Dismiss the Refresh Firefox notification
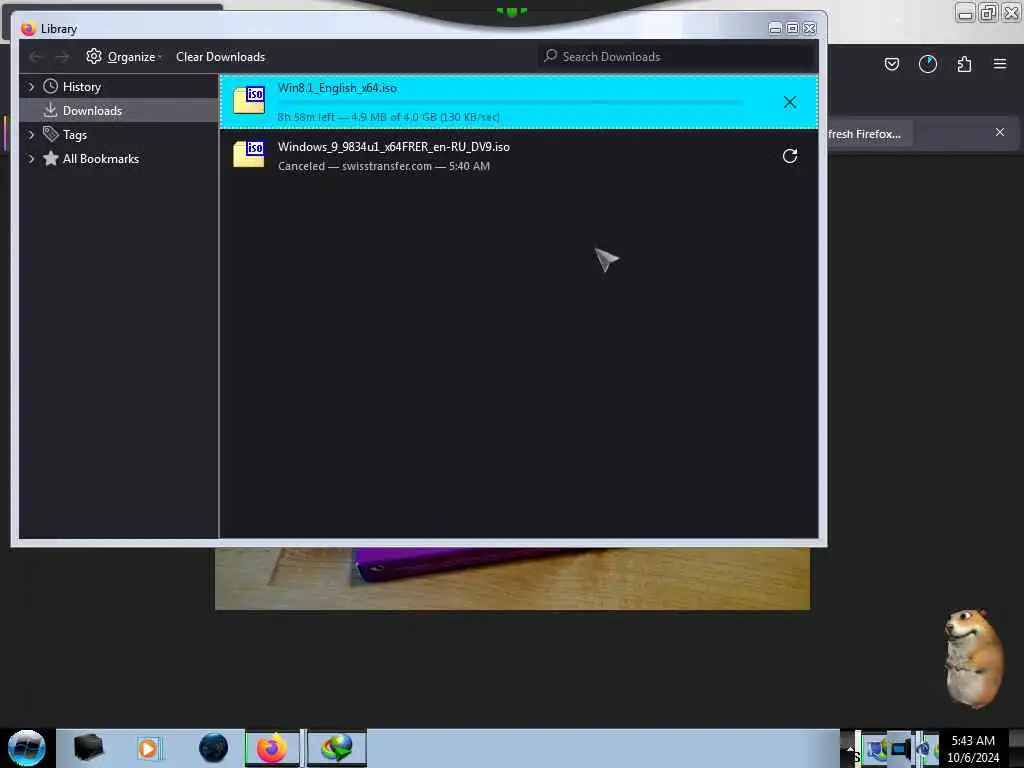Screen dimensions: 1024x768 point(1000,132)
